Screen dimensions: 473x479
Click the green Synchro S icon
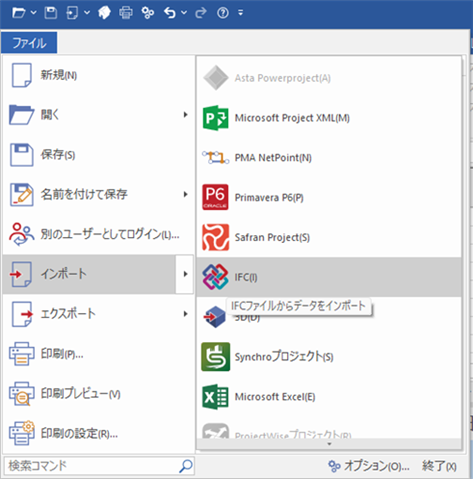[x=216, y=357]
